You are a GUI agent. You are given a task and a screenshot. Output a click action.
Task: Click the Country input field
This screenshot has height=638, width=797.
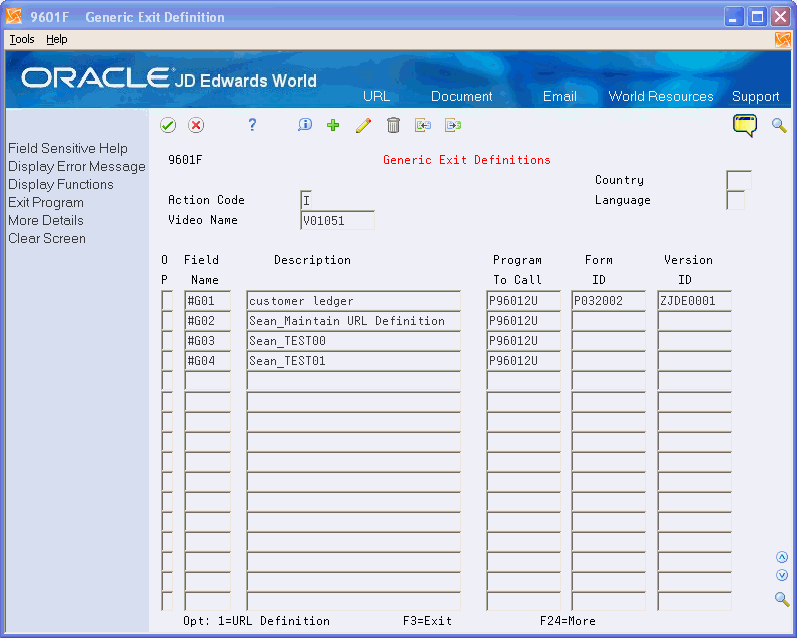(x=739, y=180)
